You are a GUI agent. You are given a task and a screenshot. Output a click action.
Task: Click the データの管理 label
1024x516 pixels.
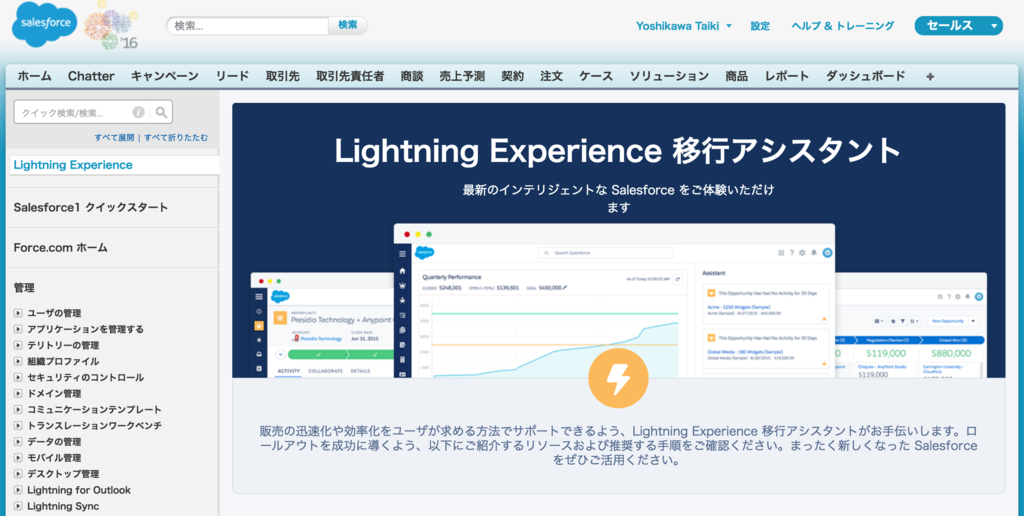coord(54,442)
